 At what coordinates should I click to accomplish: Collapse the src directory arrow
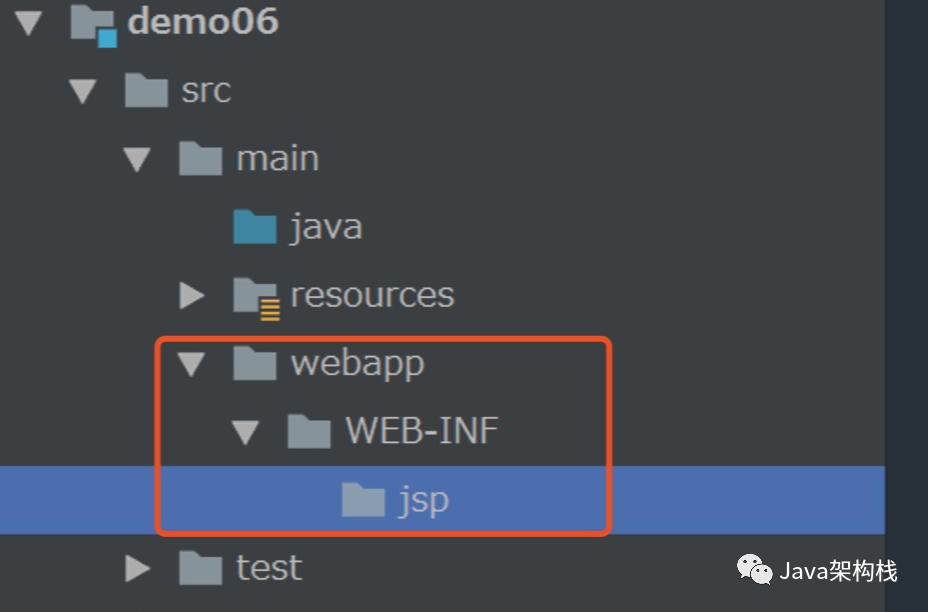(83, 92)
